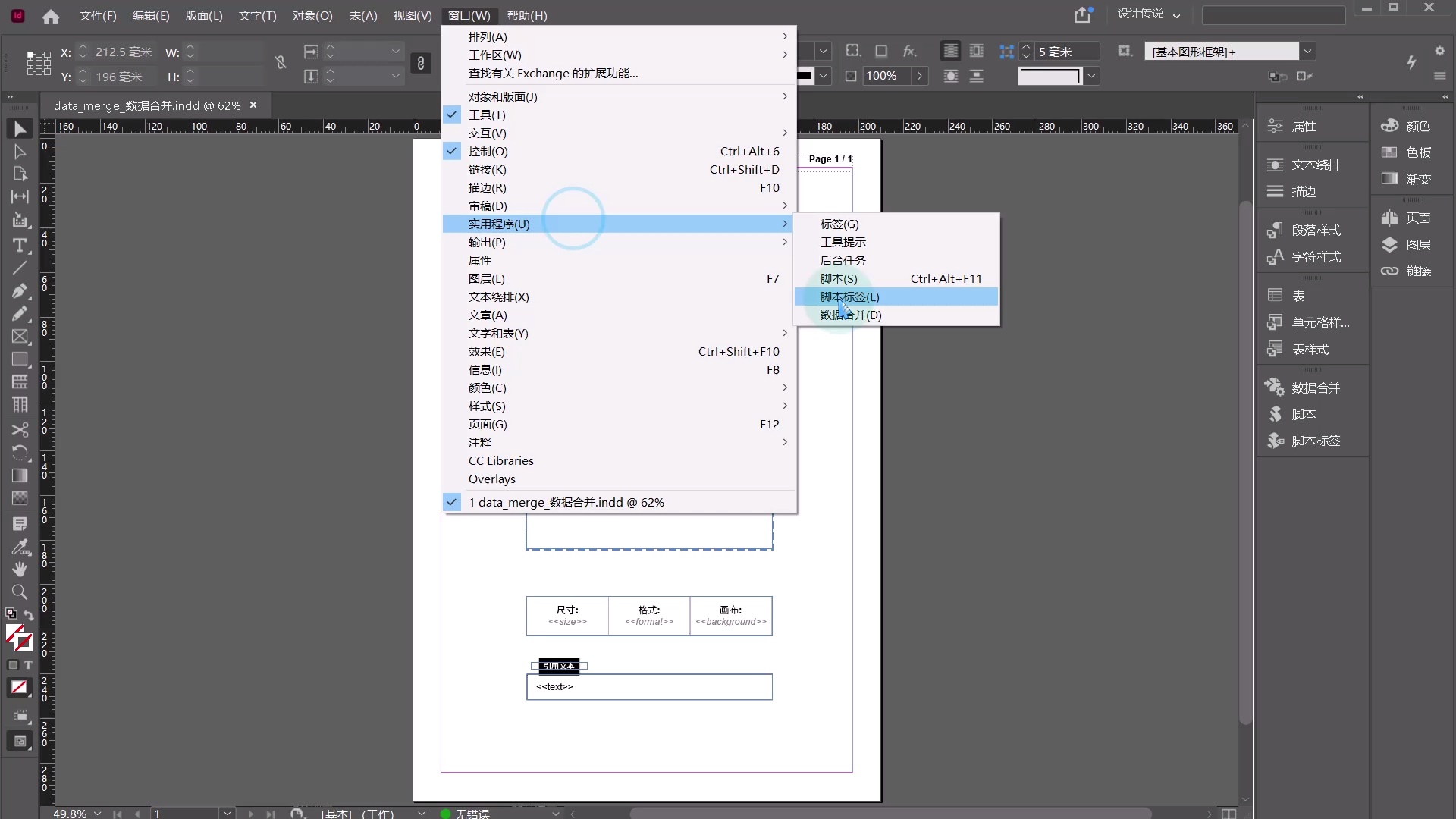1456x819 pixels.
Task: Select the Scissors tool
Action: click(x=20, y=430)
